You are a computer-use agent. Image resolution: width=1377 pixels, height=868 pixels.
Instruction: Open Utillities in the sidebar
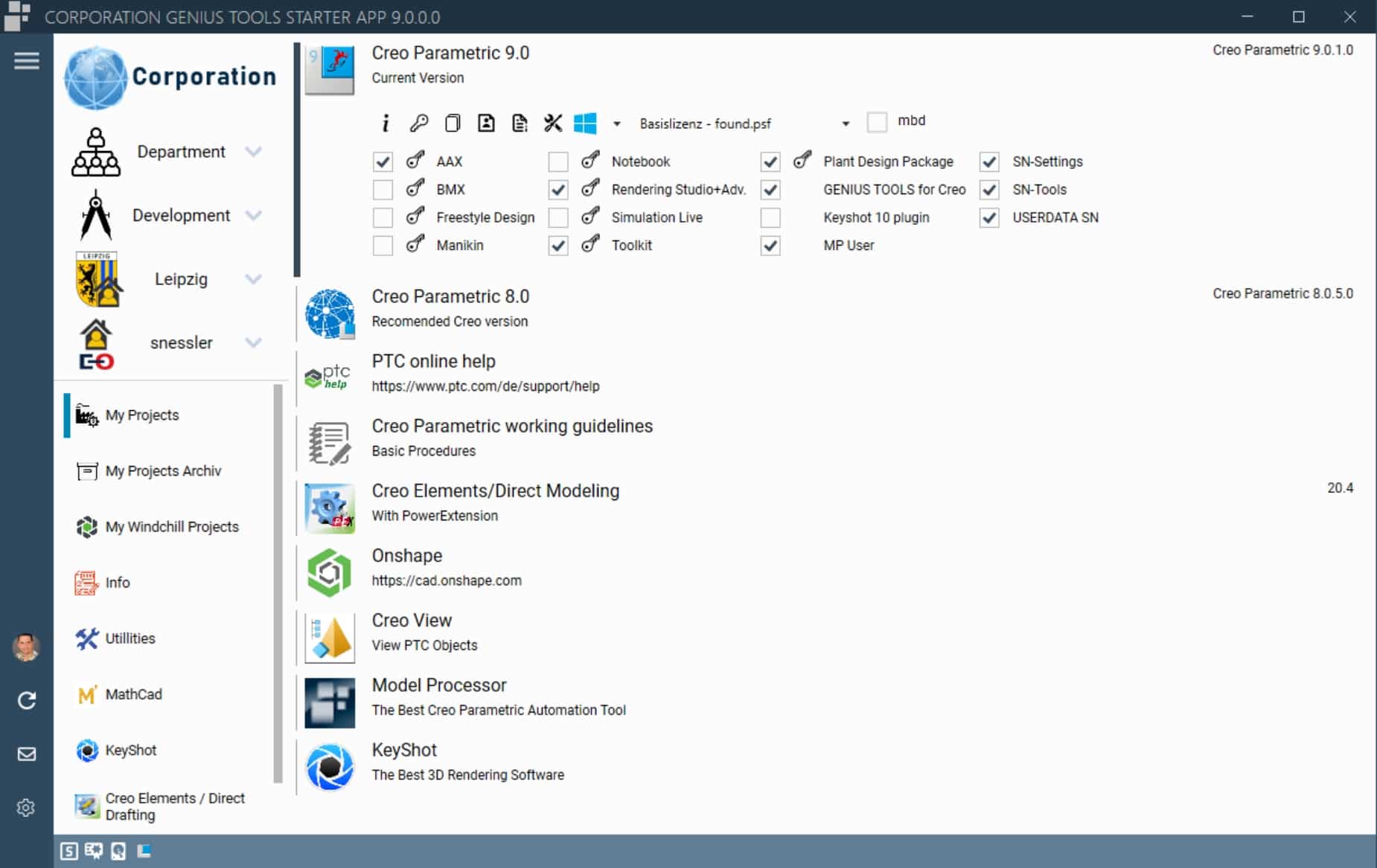click(167, 639)
